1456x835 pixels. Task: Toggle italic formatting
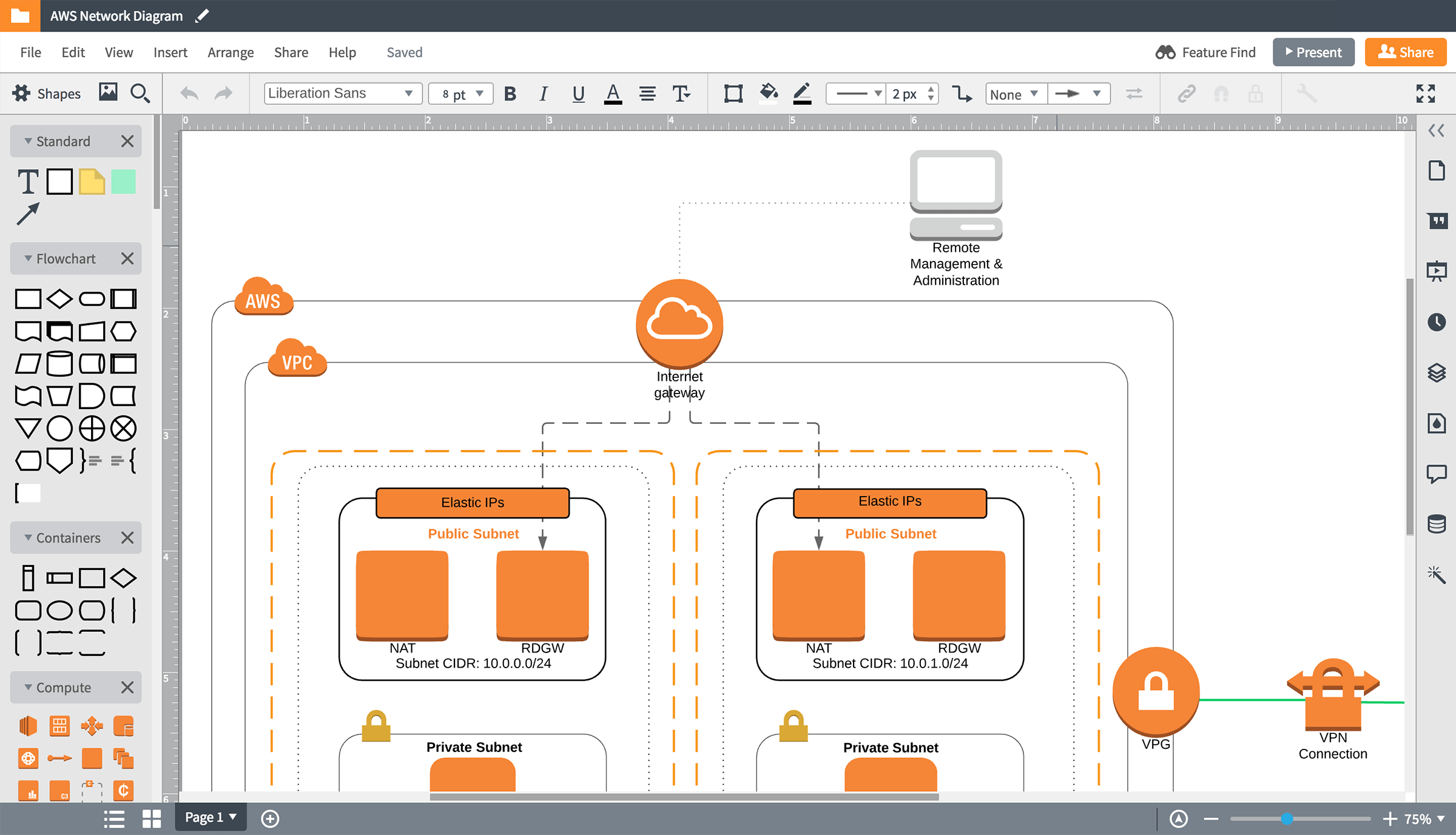tap(544, 93)
